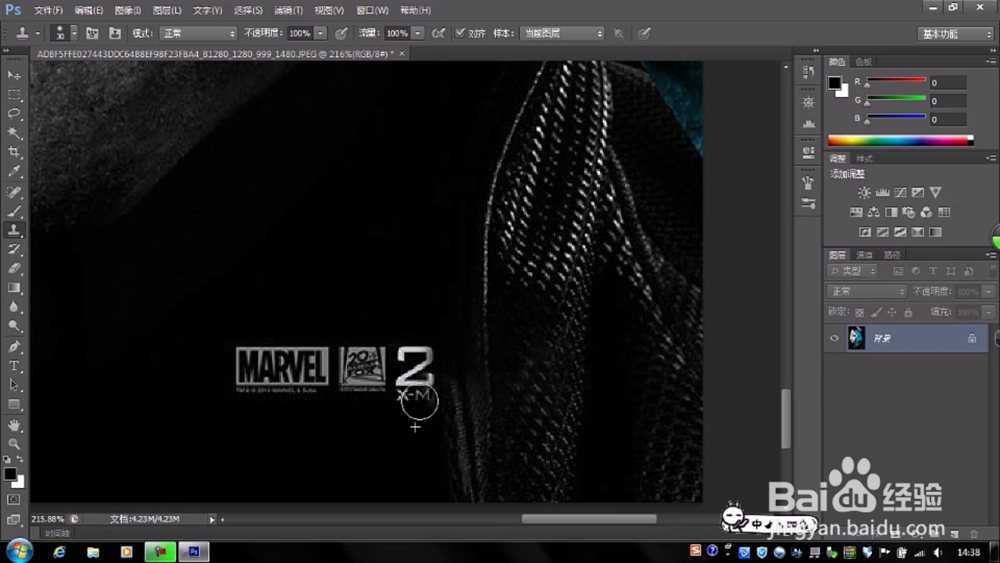Select the History Brush tool
The image size is (1000, 563).
[x=14, y=249]
